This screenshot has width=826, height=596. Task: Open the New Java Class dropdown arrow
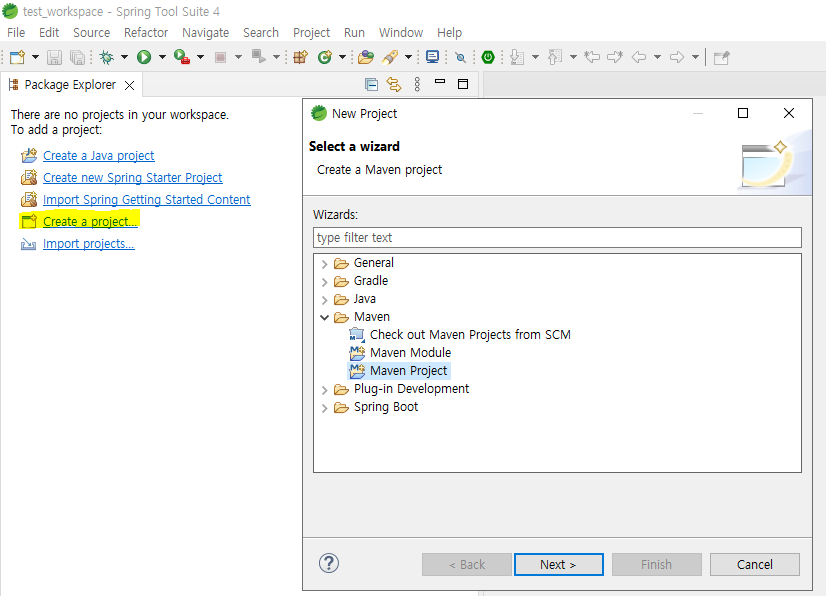coord(342,57)
